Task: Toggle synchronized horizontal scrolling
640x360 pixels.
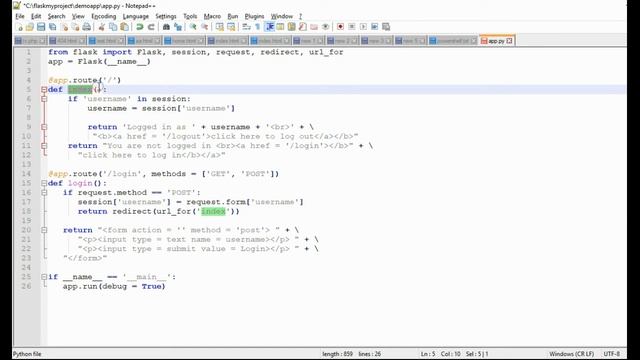Action: pyautogui.click(x=231, y=27)
